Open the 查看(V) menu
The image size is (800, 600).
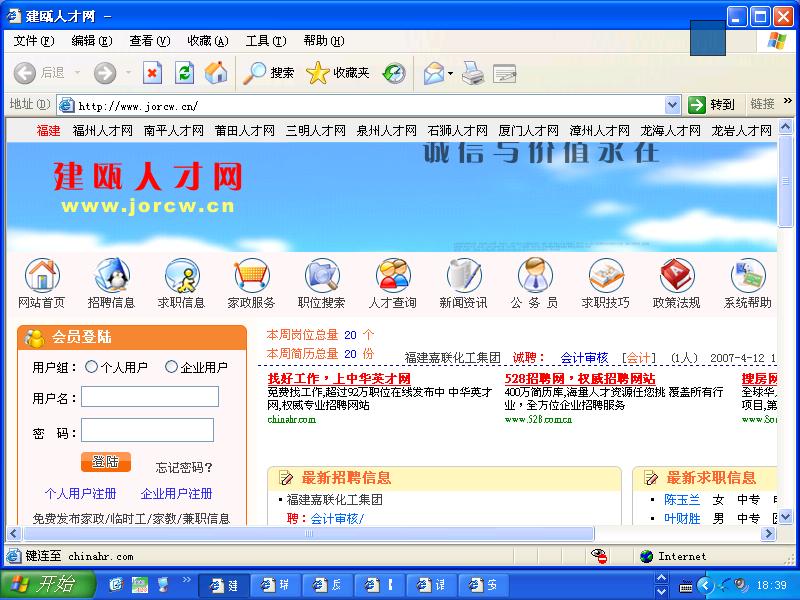(149, 41)
